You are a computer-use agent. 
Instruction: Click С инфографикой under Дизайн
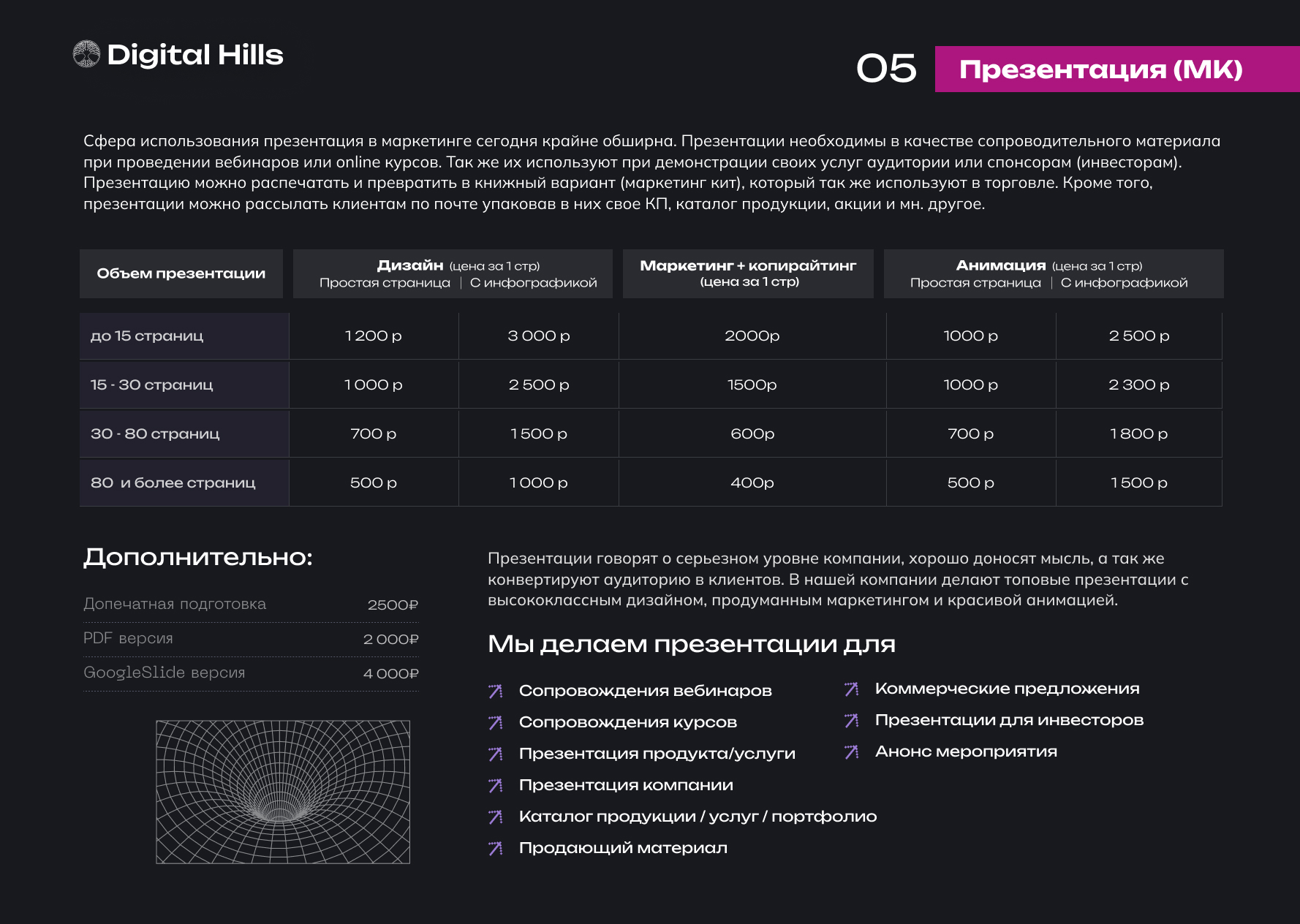pyautogui.click(x=534, y=283)
